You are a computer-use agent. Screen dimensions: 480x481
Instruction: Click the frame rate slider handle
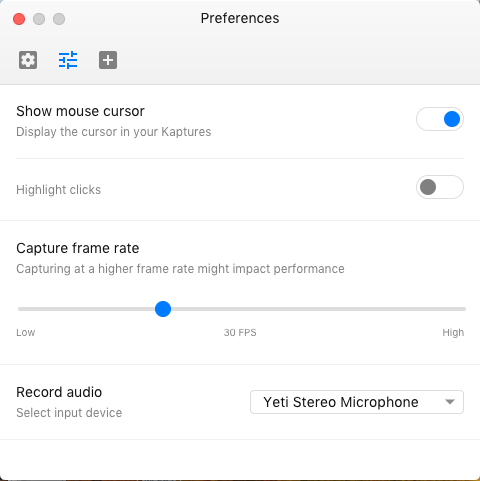163,309
